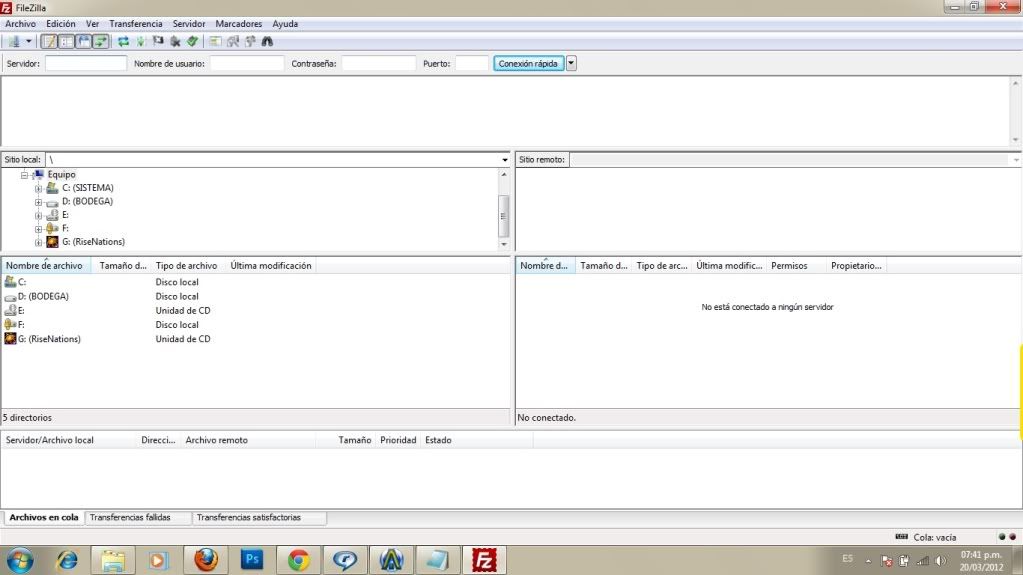
Task: Select the E: CD drive icon in list
Action: point(10,311)
